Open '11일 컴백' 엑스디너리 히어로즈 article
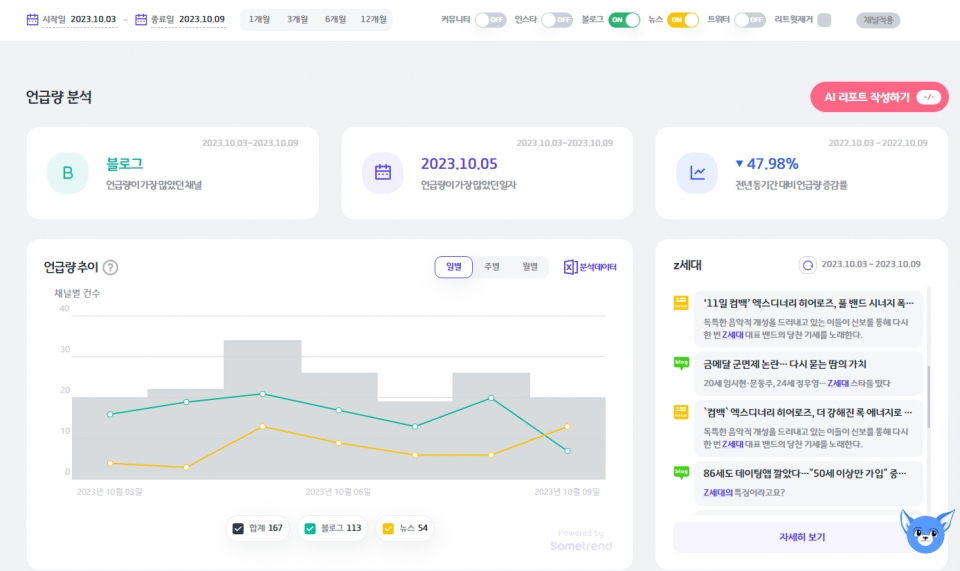 click(808, 319)
